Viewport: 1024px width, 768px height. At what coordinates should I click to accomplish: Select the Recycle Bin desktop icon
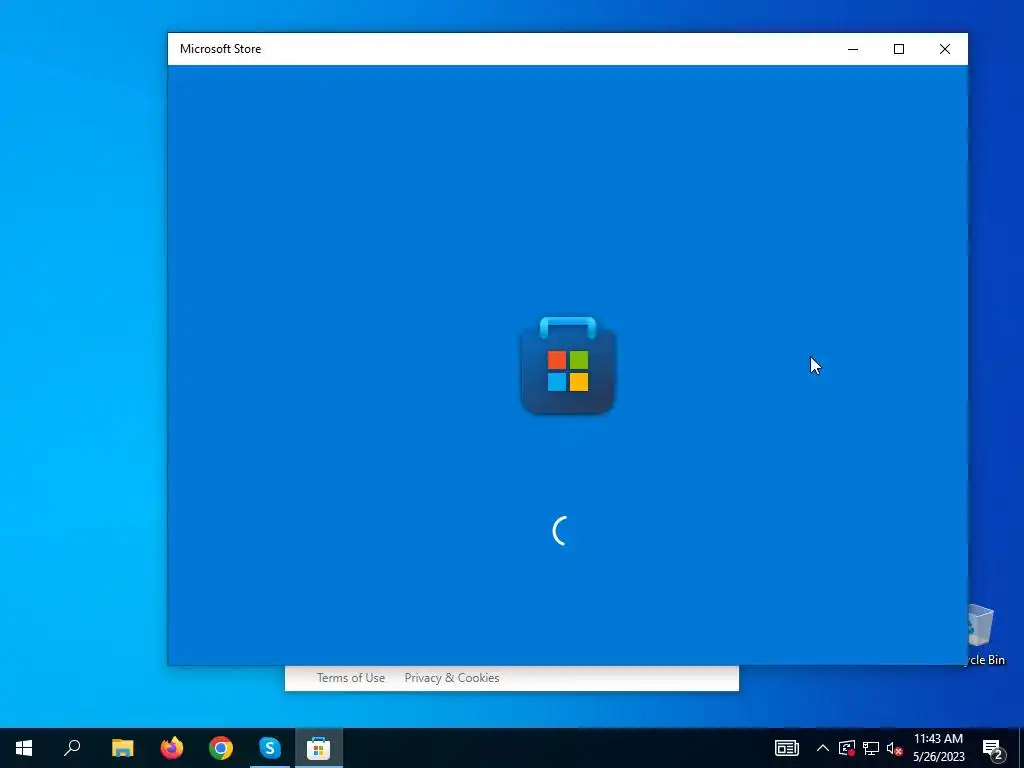pyautogui.click(x=986, y=635)
